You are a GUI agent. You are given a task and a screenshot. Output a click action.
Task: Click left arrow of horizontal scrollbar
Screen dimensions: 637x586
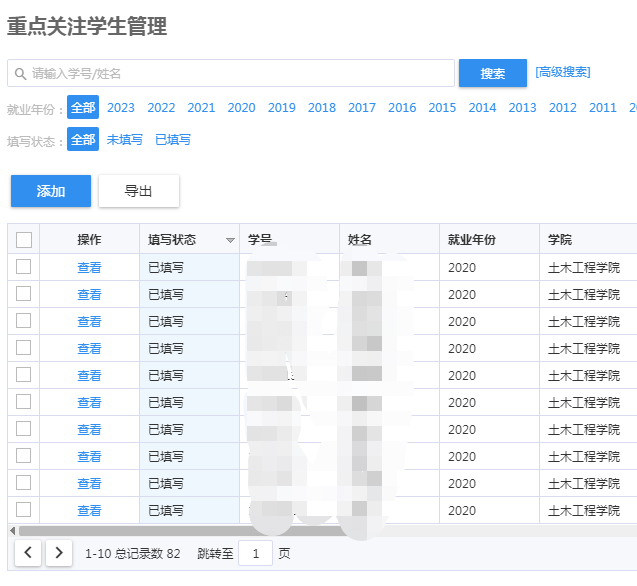coord(12,530)
